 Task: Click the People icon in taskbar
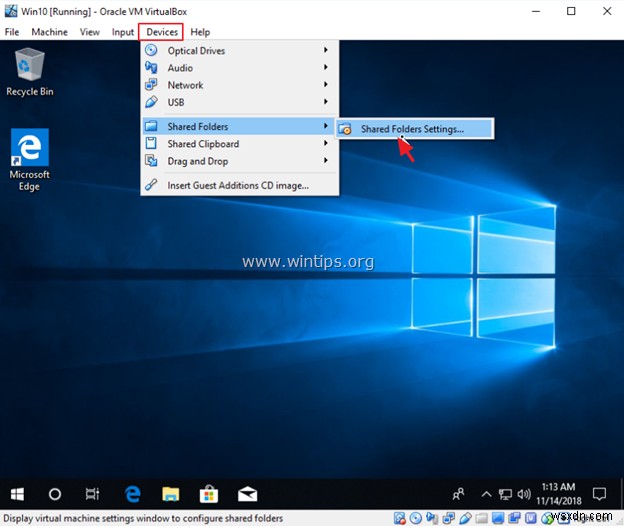[x=458, y=494]
